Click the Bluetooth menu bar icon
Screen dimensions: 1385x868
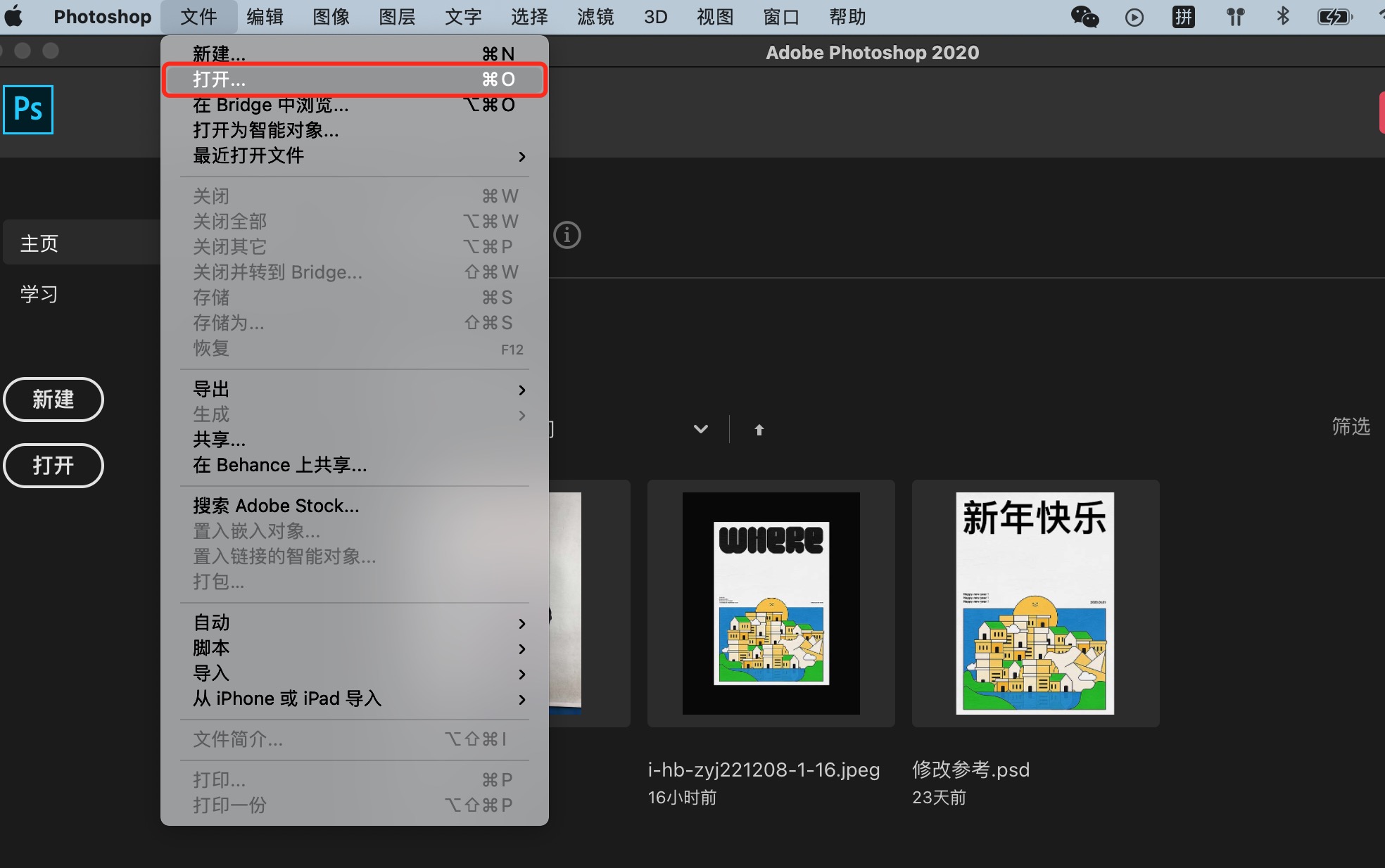coord(1282,17)
